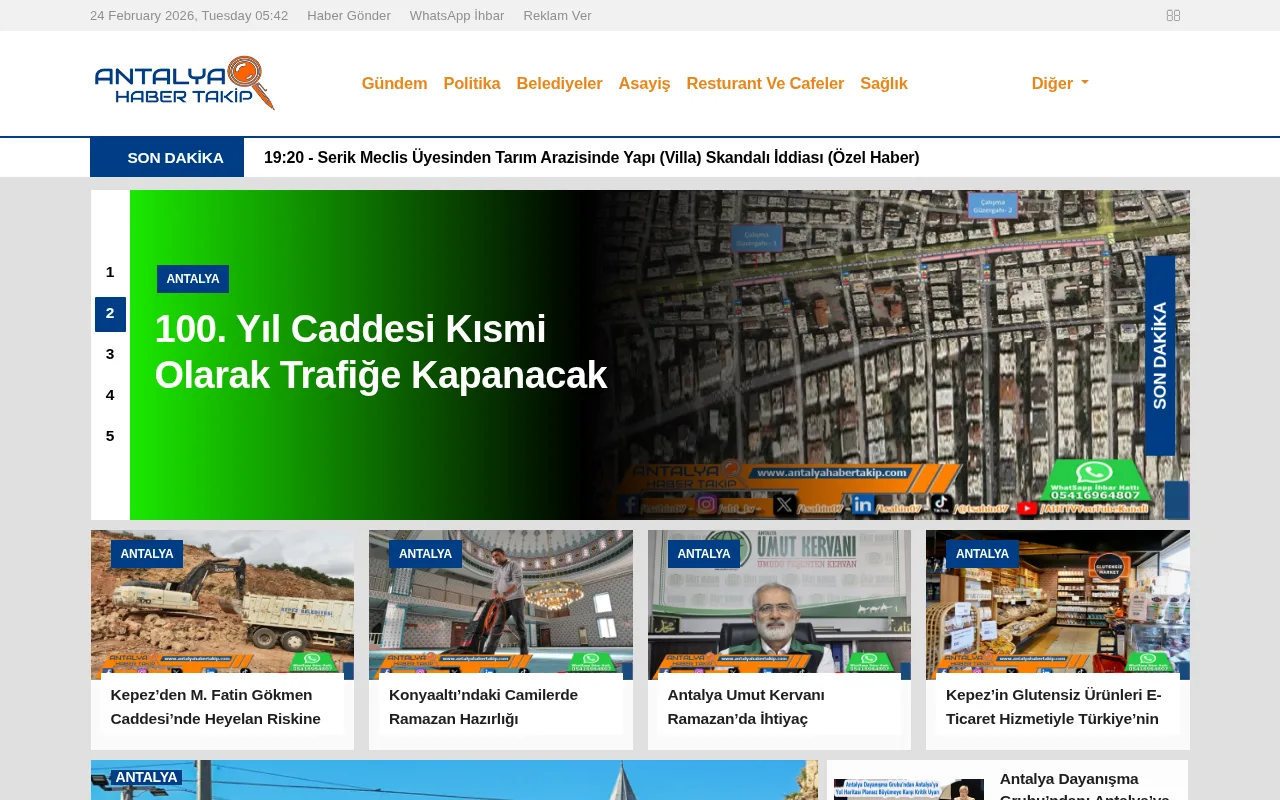
Task: Click the X (Twitter) icon in the banner
Action: coord(783,505)
